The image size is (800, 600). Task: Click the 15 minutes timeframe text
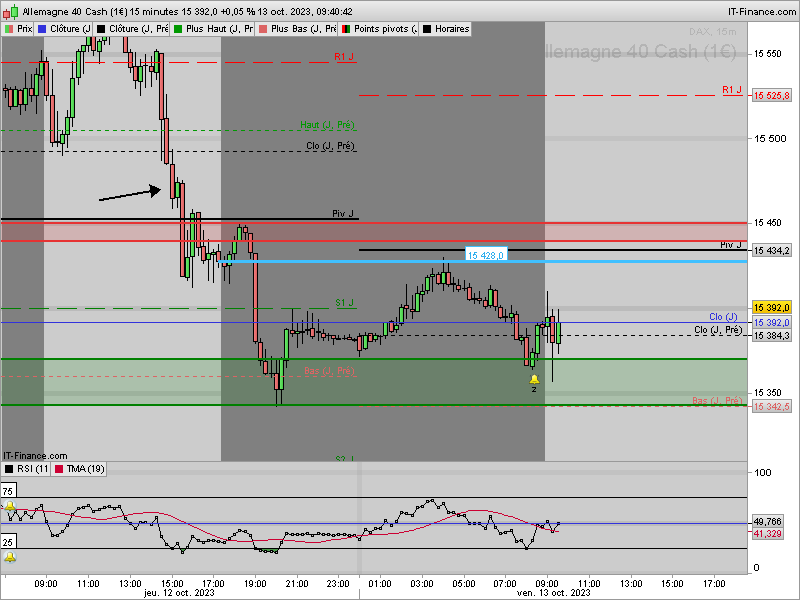coord(154,11)
